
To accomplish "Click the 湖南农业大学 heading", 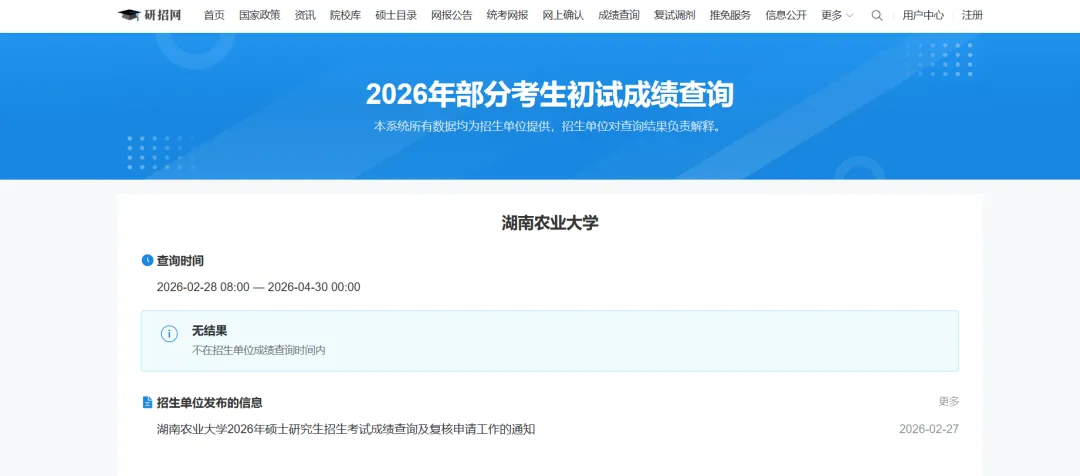I will 550,223.
